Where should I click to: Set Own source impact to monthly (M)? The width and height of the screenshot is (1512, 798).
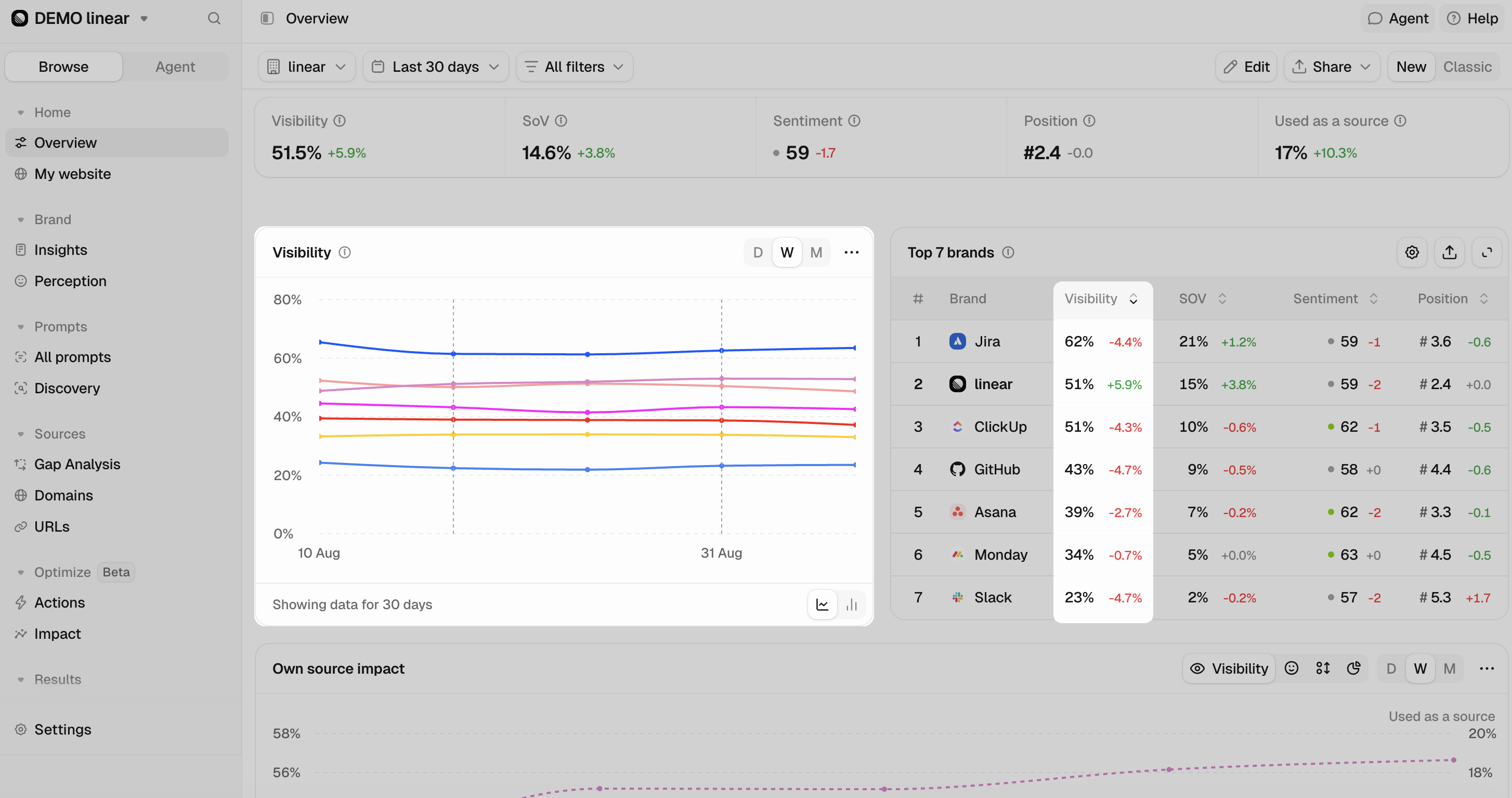click(1449, 668)
